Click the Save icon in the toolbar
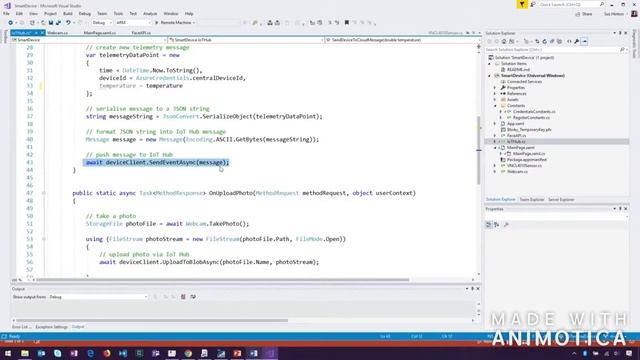Viewport: 640px width, 360px height. (x=51, y=23)
